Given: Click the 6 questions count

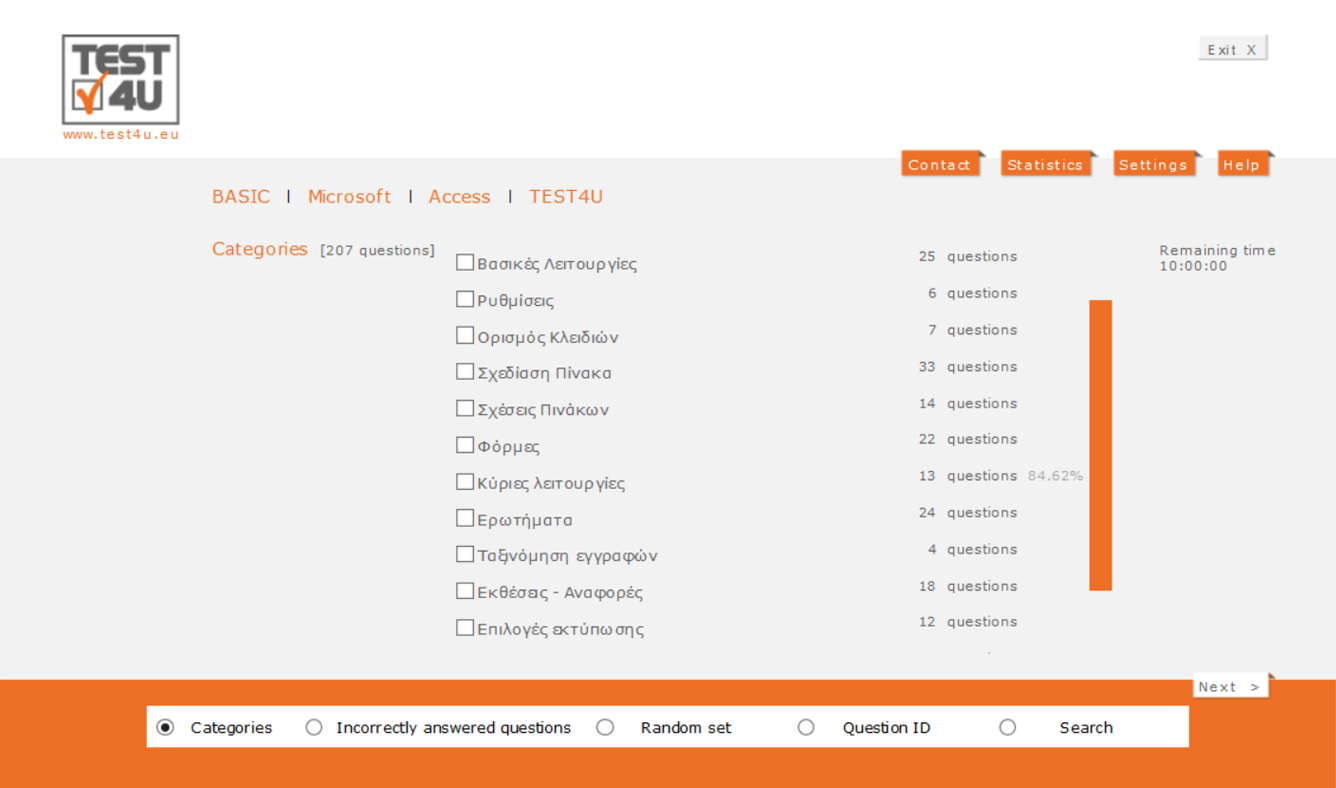Looking at the screenshot, I should click(972, 293).
